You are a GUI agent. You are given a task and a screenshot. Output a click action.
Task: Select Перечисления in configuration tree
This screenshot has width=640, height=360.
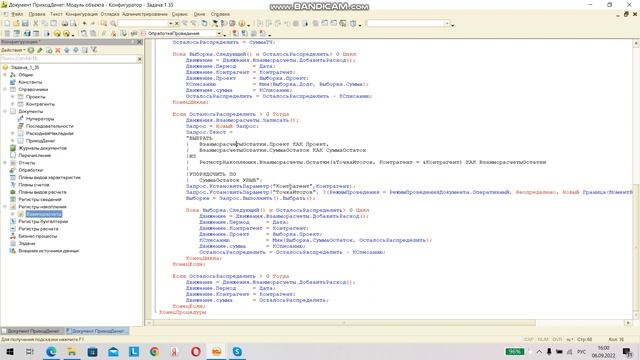[x=35, y=156]
